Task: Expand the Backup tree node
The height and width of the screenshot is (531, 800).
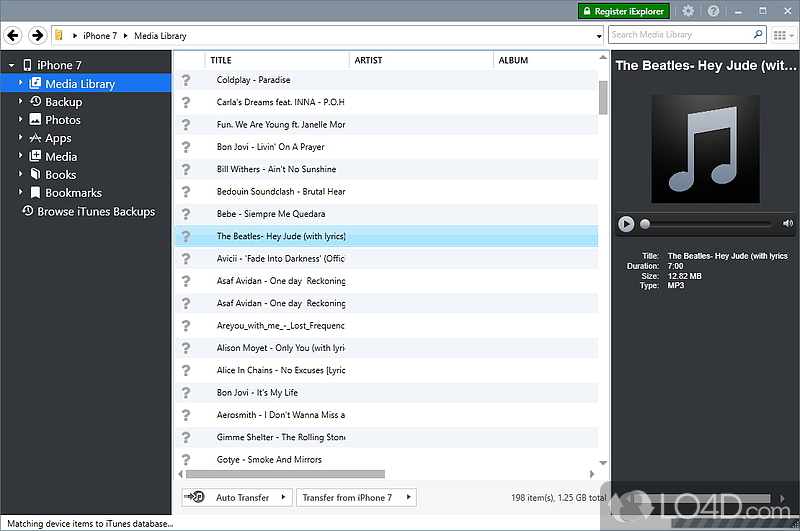Action: [20, 102]
